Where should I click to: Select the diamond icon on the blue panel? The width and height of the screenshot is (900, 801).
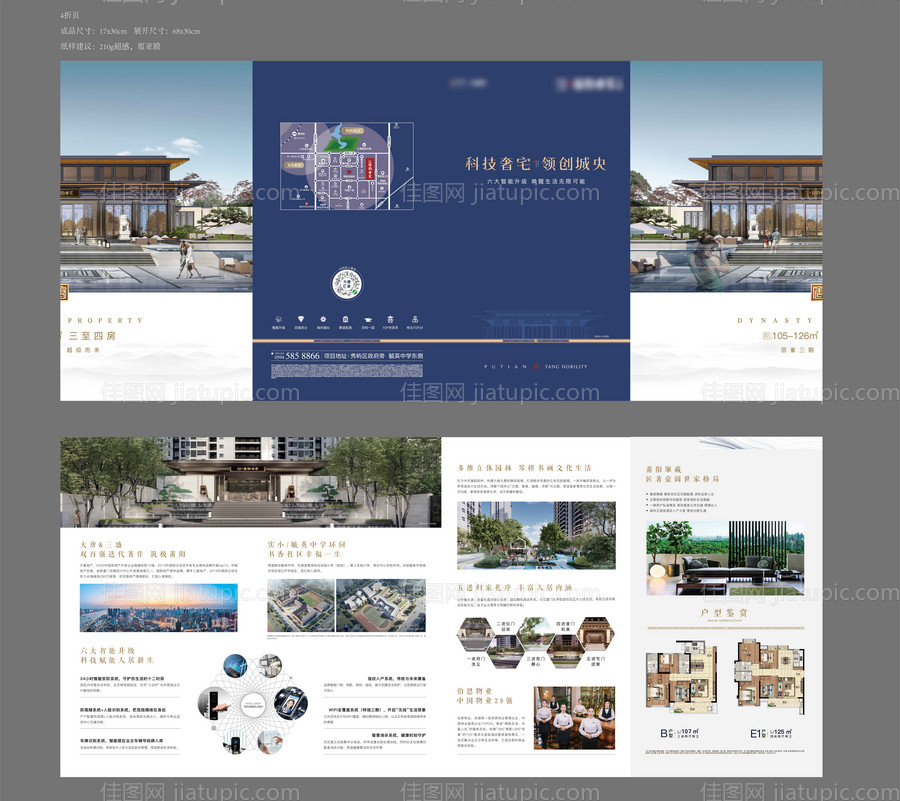301,318
